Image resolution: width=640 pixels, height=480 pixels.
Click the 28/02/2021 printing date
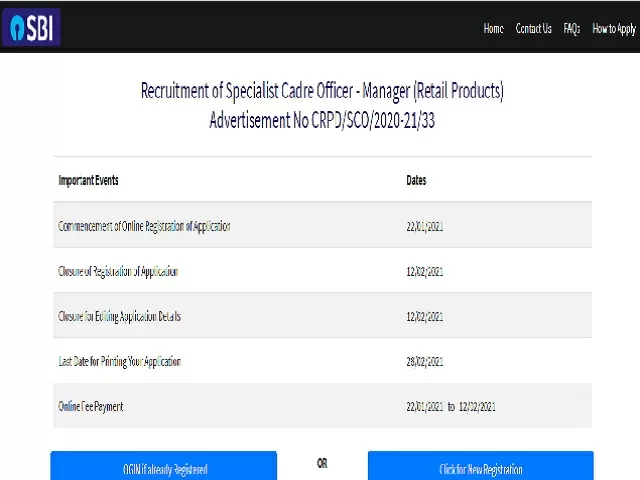(x=424, y=362)
